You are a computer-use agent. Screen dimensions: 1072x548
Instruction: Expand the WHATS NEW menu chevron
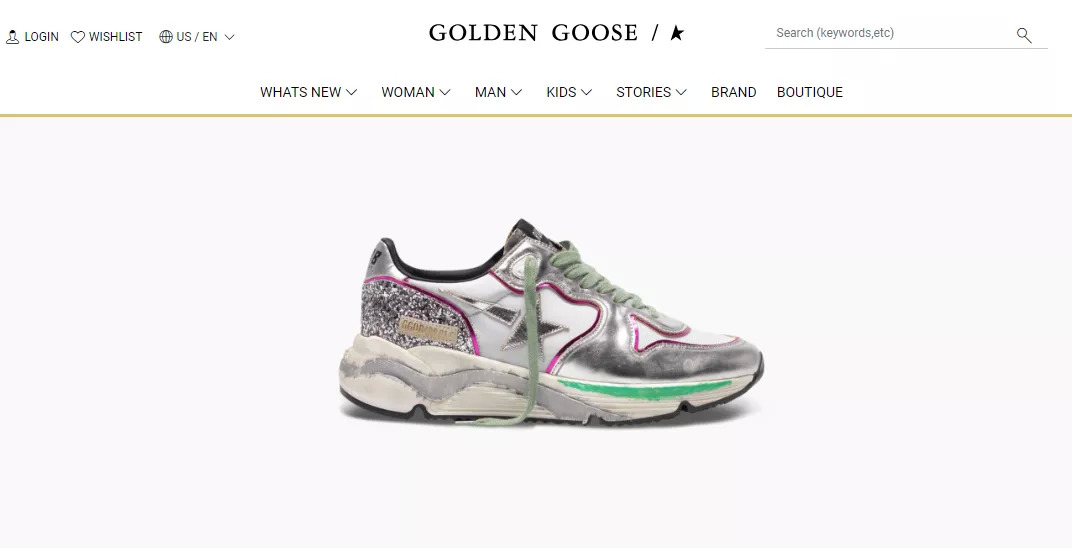pyautogui.click(x=351, y=92)
